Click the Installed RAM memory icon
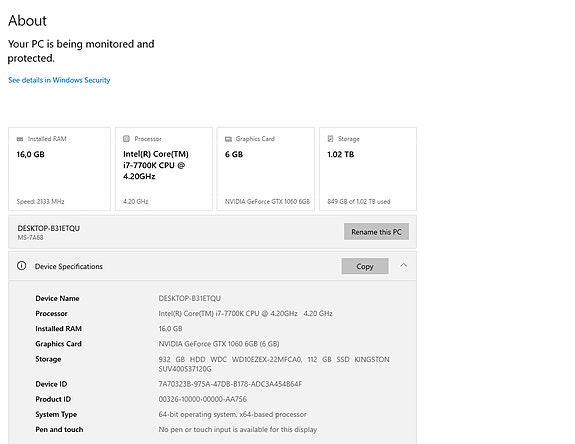 20,139
